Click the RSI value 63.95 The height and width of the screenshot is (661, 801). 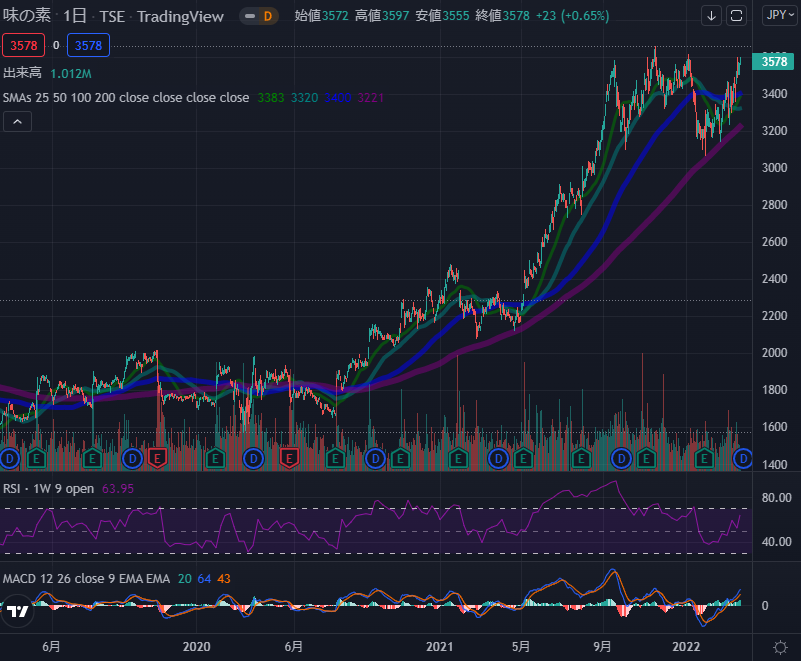[x=118, y=489]
